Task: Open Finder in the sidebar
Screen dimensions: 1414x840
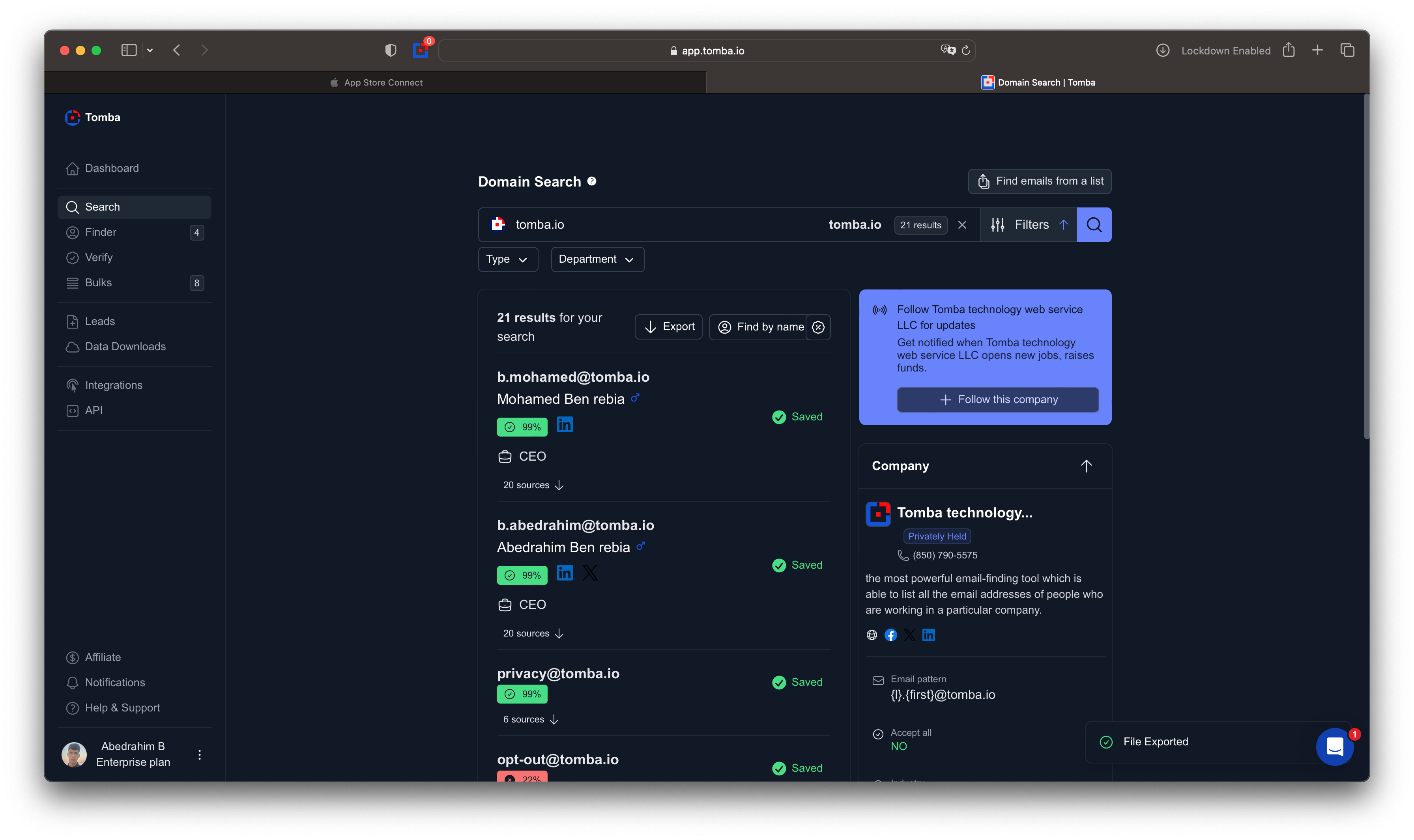Action: pyautogui.click(x=134, y=232)
